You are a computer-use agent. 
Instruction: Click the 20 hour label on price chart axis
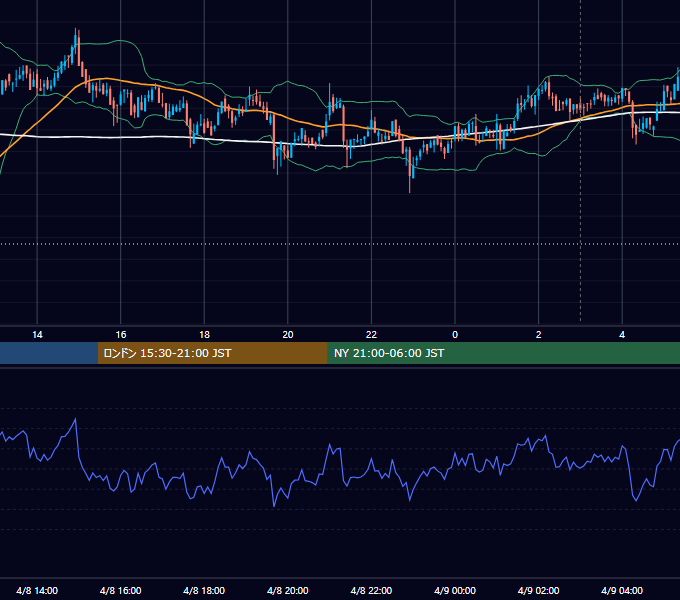coord(288,335)
